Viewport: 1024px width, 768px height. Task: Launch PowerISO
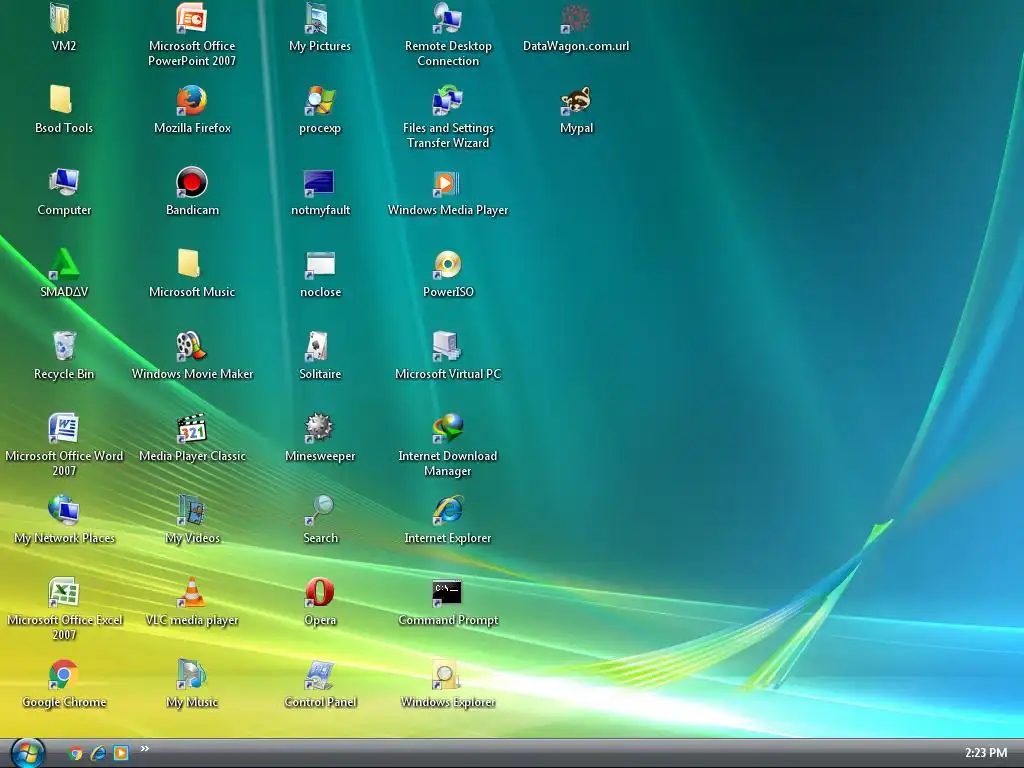click(x=447, y=264)
